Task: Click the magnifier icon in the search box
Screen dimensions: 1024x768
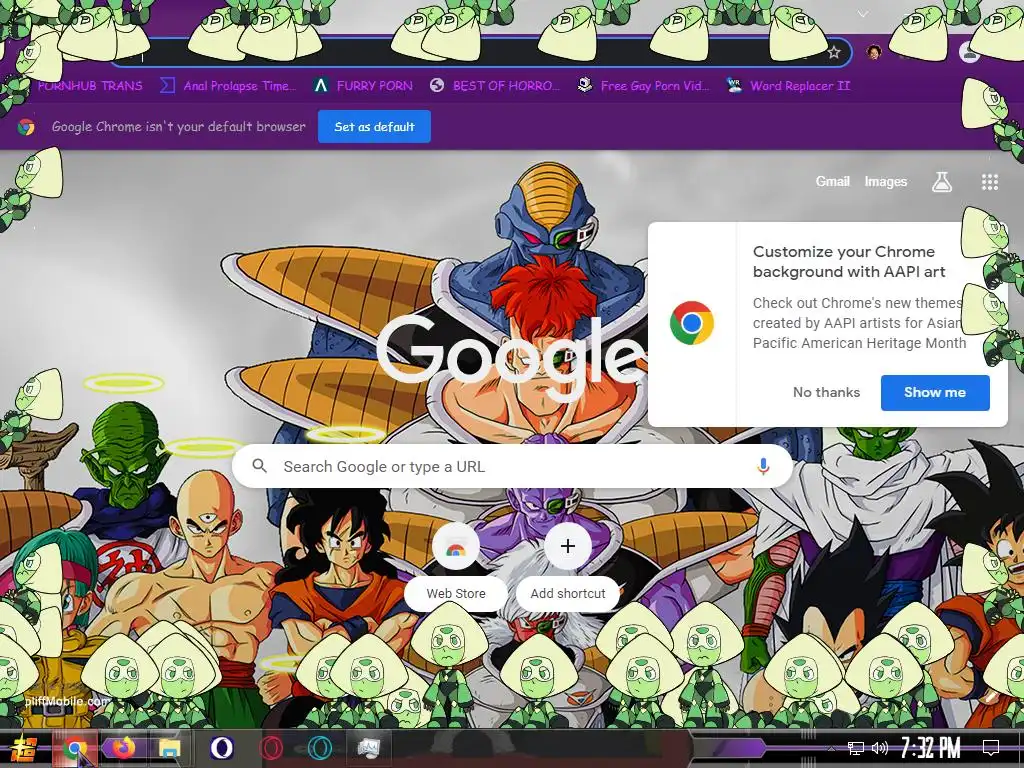Action: 259,466
